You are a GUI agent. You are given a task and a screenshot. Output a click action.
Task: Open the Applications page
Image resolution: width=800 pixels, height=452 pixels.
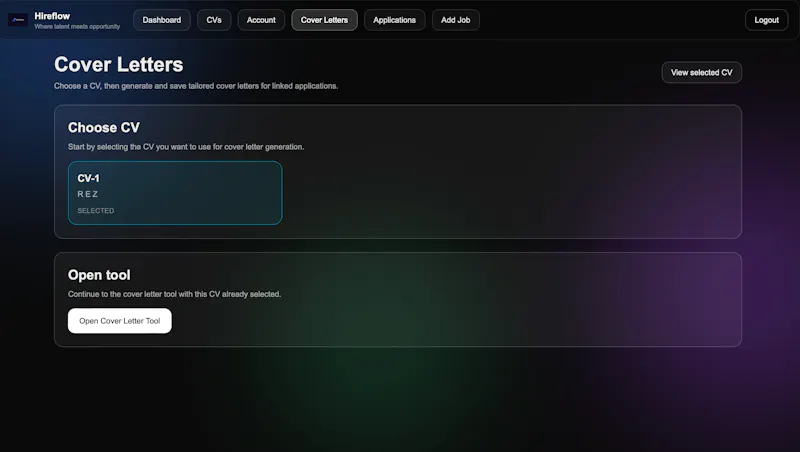click(x=394, y=20)
